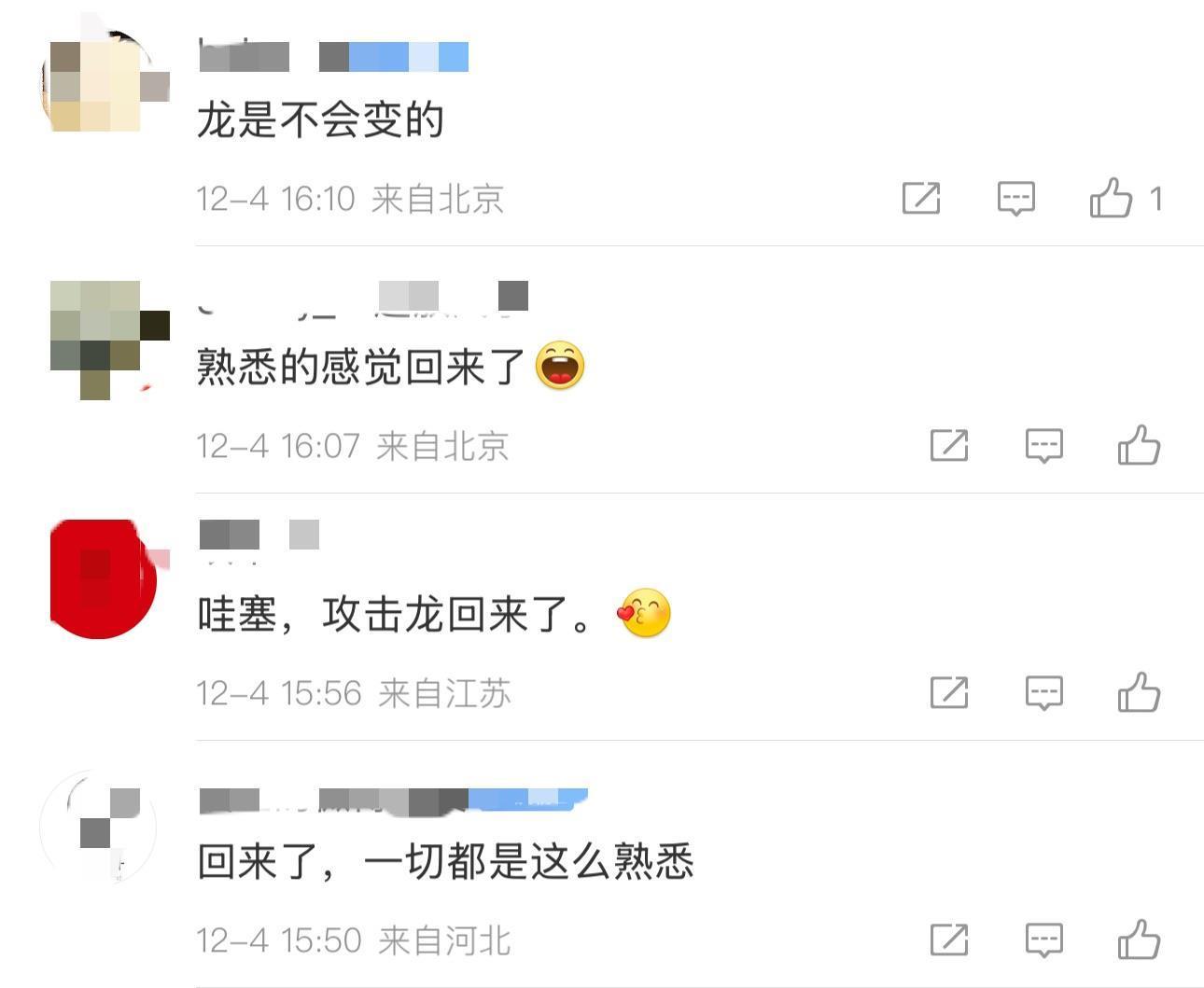Screen dimensions: 1204x988
Task: Open the red avatar commenter's profile
Action: click(105, 578)
